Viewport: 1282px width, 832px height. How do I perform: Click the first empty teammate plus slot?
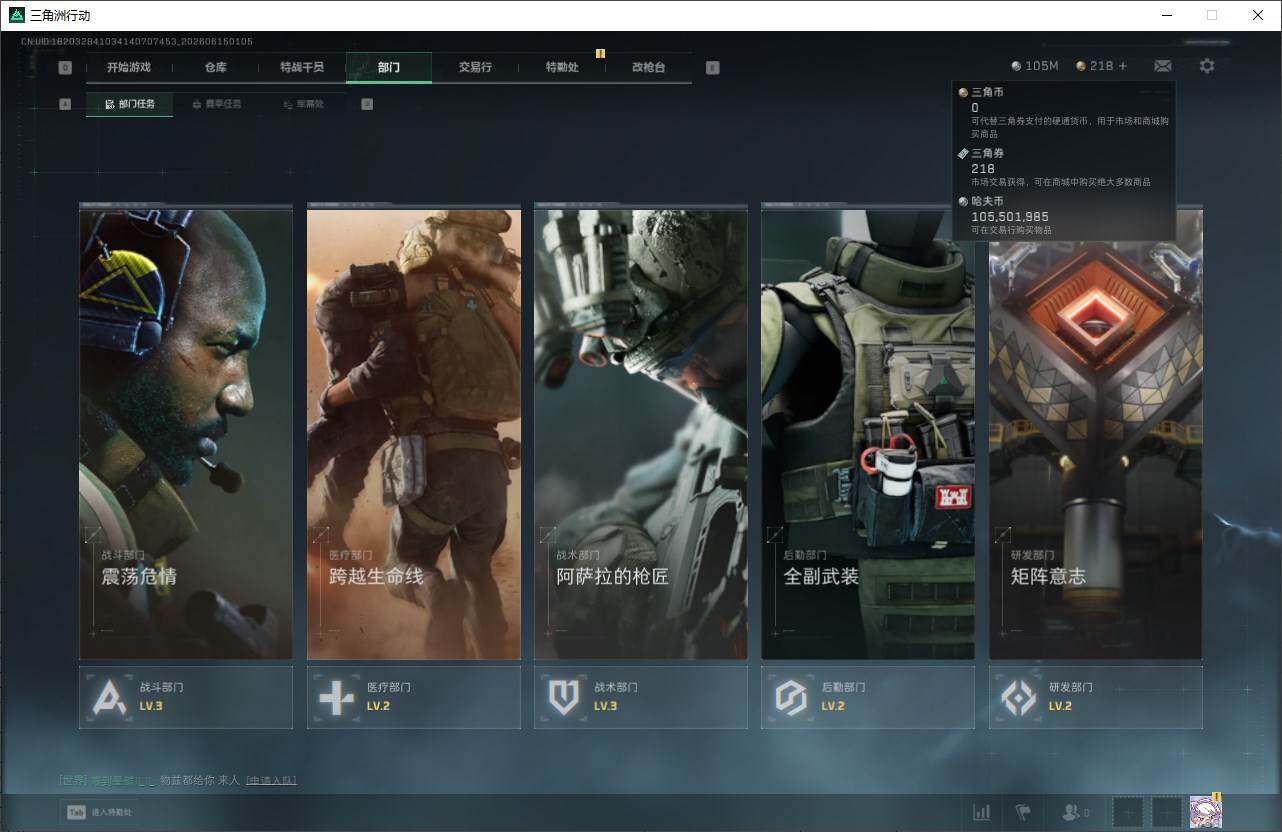pyautogui.click(x=1128, y=812)
